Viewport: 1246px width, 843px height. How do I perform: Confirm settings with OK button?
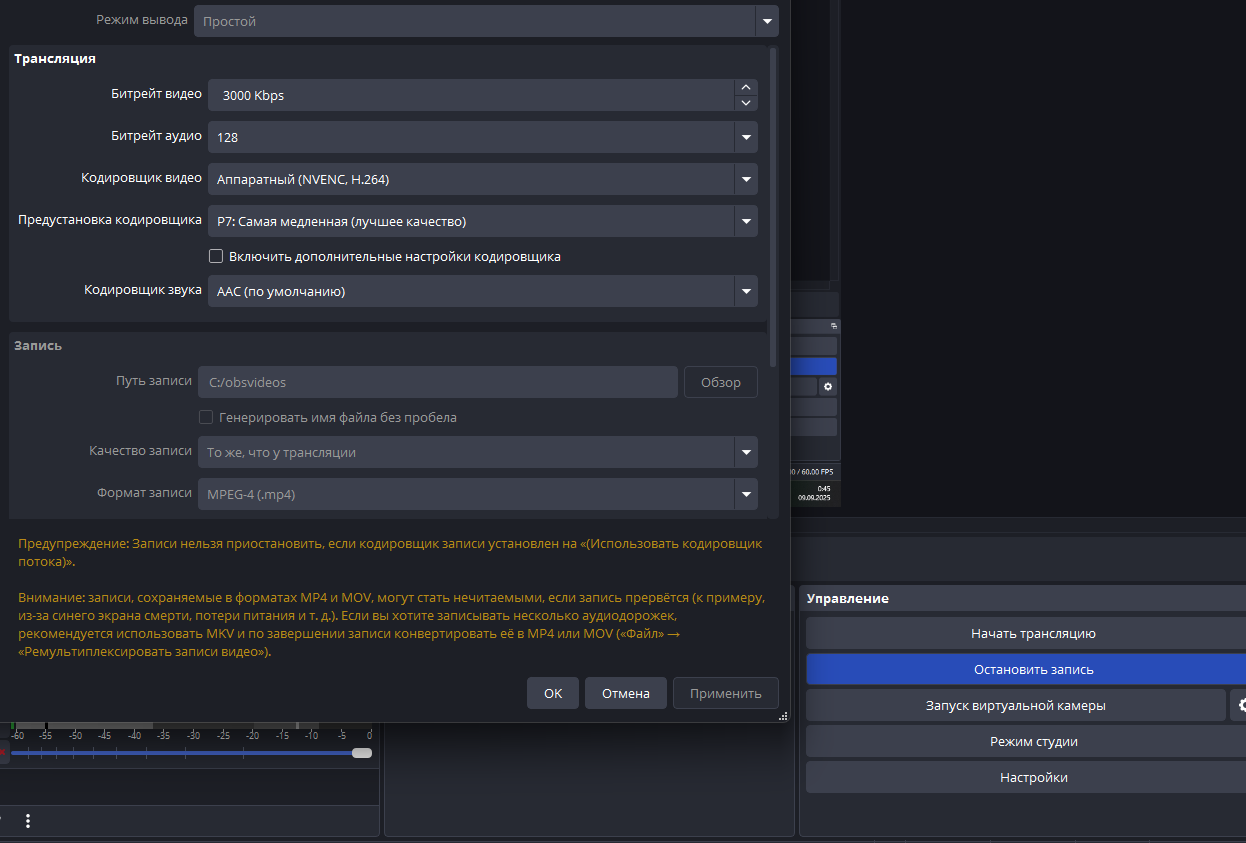pos(553,693)
